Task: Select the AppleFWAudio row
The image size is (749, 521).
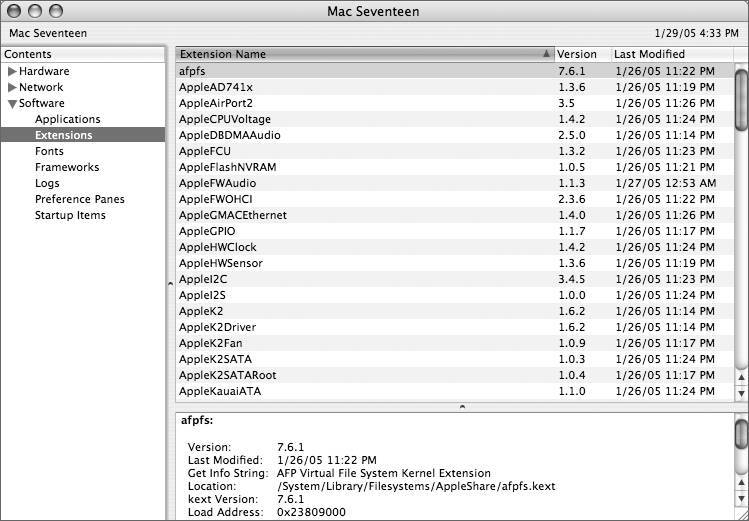Action: click(454, 183)
